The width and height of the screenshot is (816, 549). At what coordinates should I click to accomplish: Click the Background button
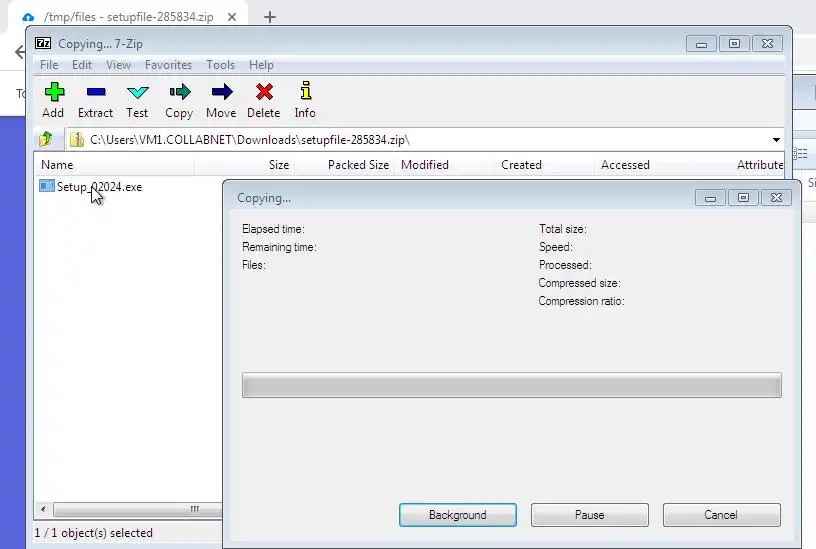pyautogui.click(x=458, y=515)
